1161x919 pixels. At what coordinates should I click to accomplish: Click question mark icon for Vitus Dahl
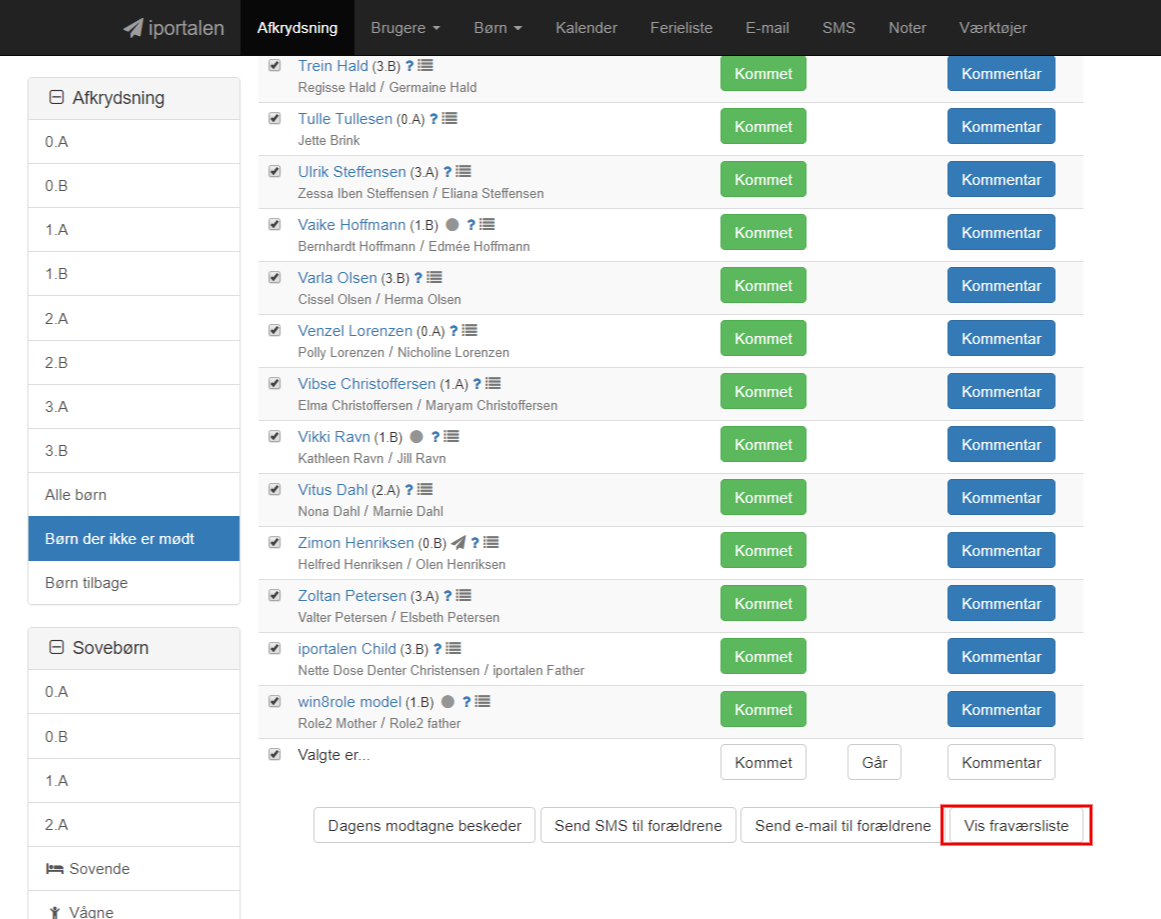click(409, 490)
